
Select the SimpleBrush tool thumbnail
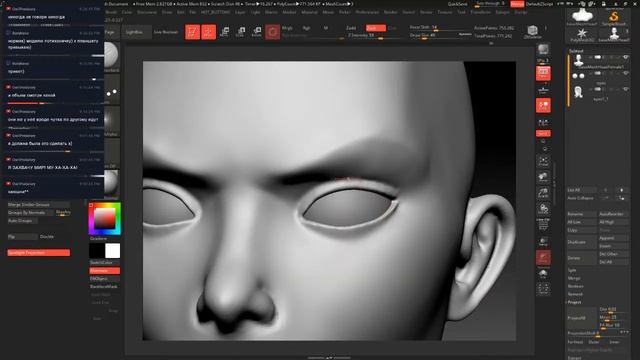(613, 18)
